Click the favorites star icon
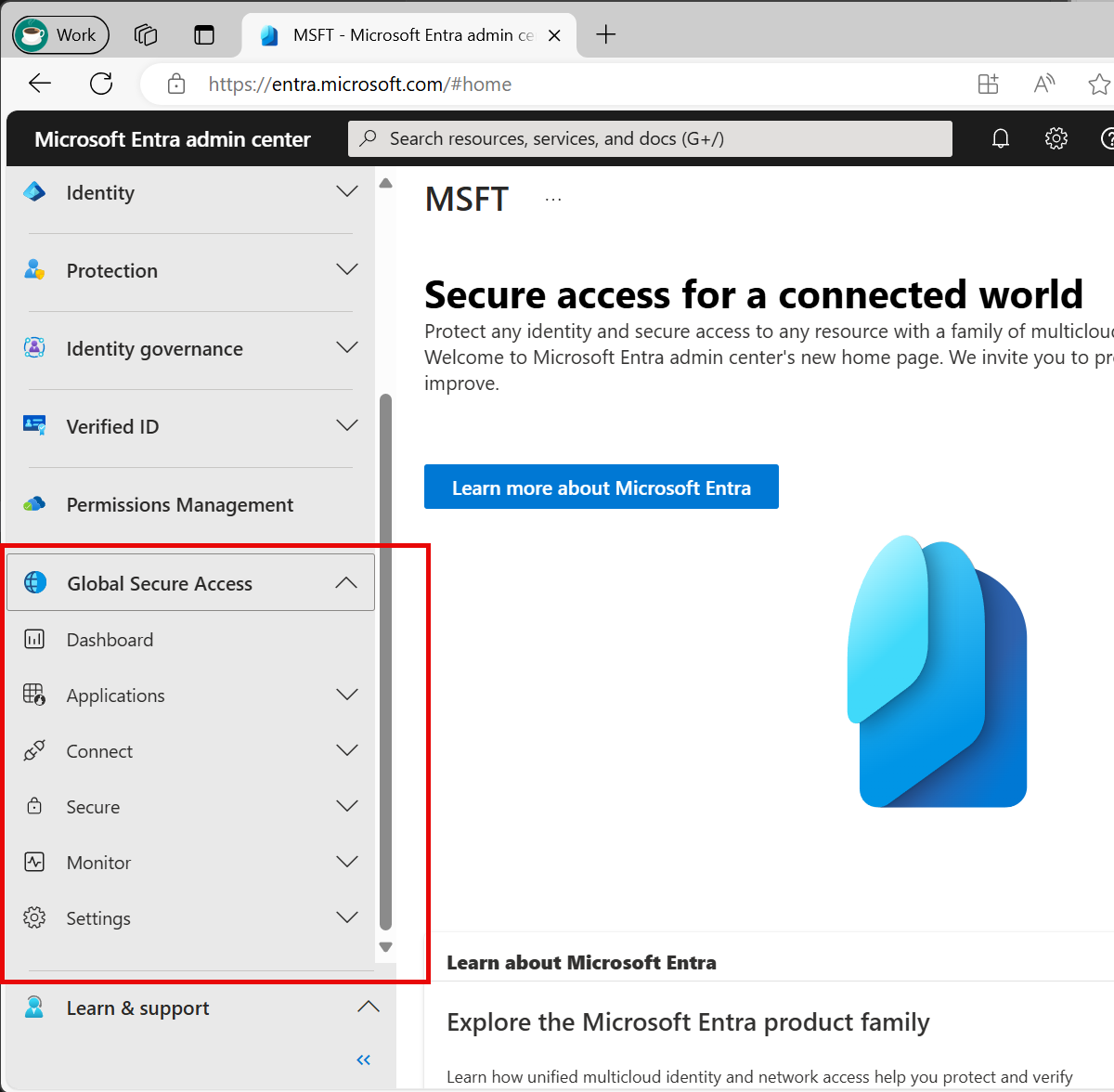This screenshot has width=1114, height=1092. (1100, 84)
